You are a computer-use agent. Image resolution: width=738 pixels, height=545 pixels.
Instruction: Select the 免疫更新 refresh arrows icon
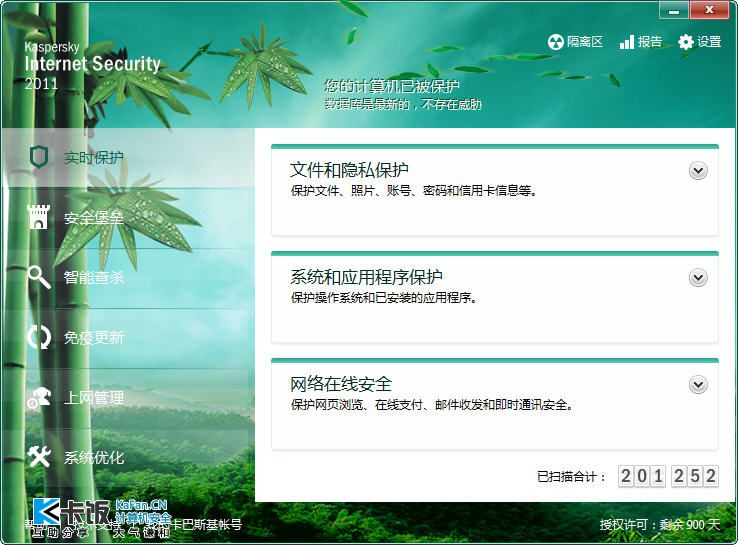click(39, 337)
